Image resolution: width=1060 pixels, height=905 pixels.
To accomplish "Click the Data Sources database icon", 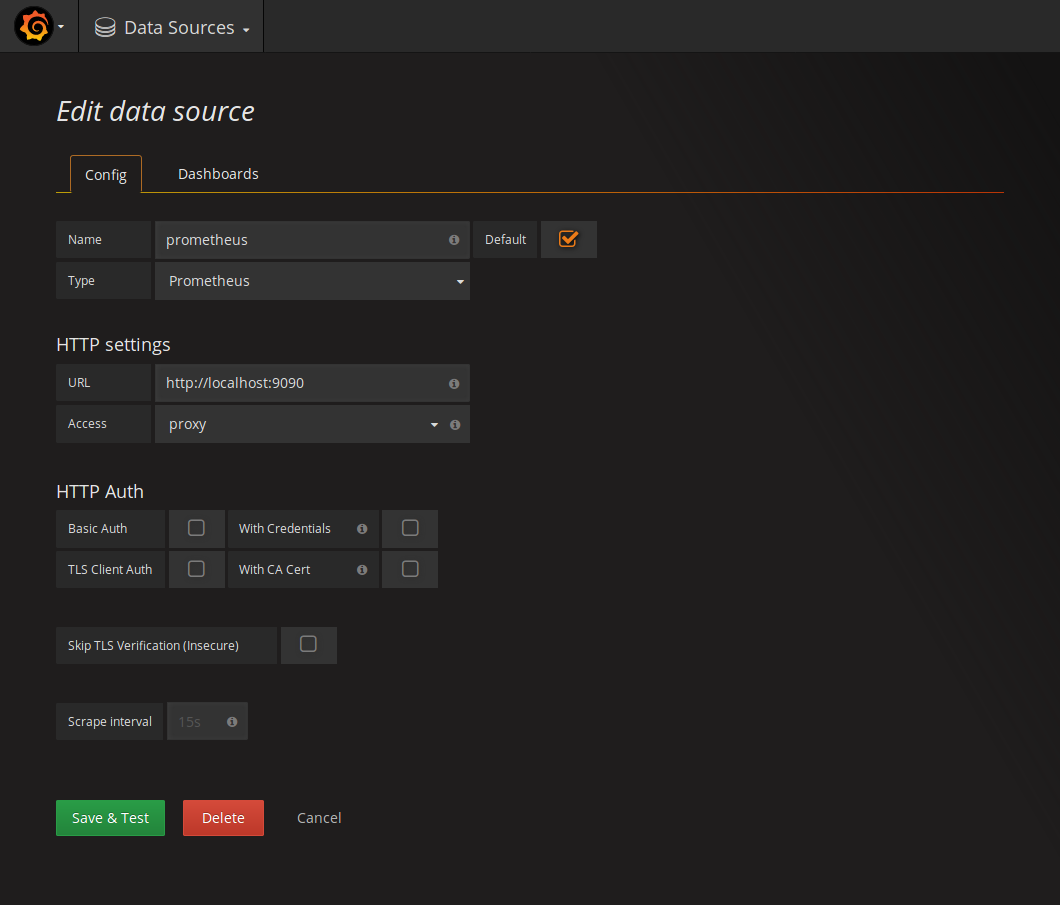I will (105, 27).
